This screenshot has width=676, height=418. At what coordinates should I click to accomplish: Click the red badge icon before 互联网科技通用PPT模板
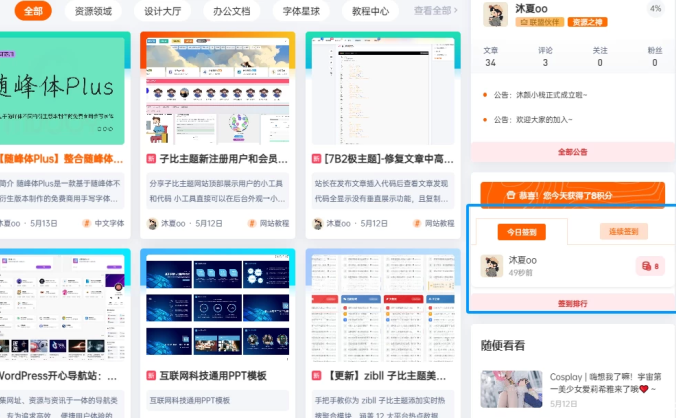[151, 376]
